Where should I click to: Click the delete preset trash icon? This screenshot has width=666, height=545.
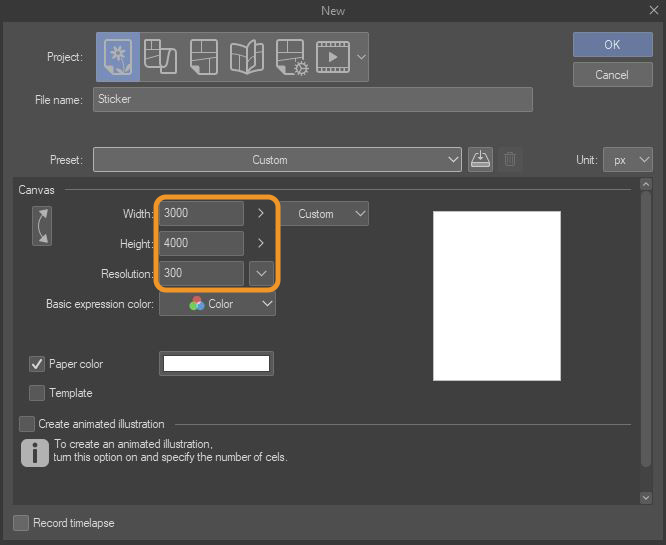click(510, 160)
